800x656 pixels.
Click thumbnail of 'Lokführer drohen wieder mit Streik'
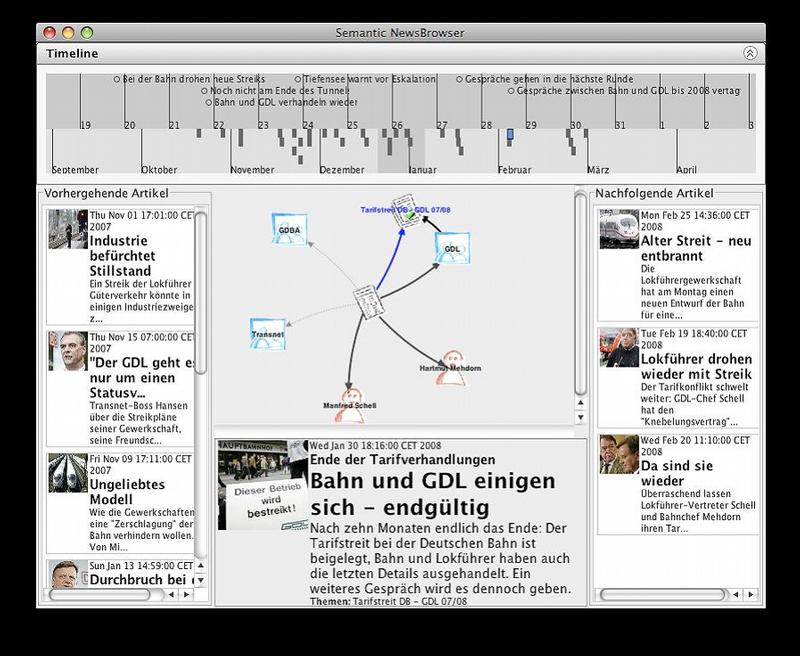[x=619, y=347]
